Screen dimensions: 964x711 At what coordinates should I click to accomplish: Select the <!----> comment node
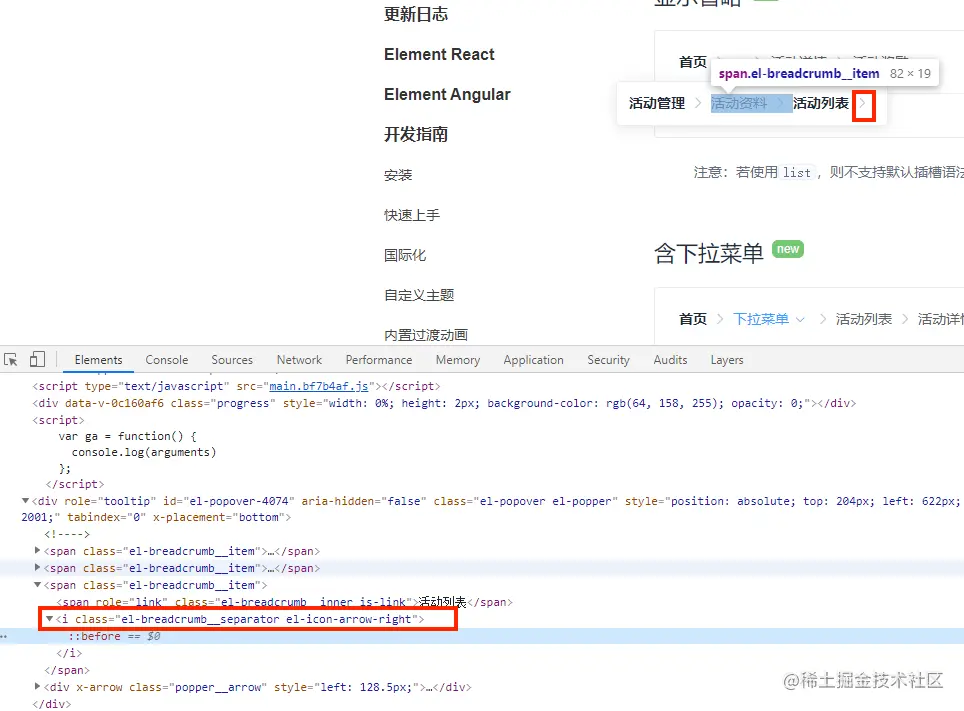(x=67, y=534)
